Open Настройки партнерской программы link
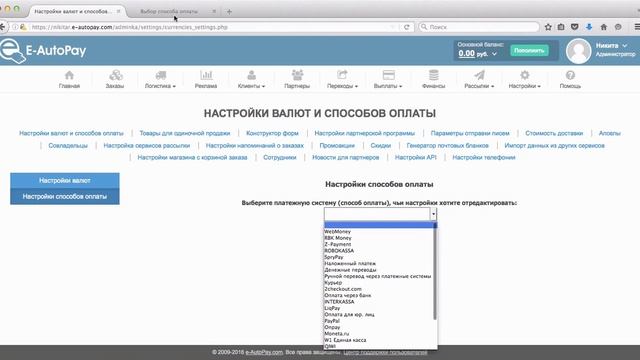Image resolution: width=640 pixels, height=360 pixels. click(x=364, y=133)
